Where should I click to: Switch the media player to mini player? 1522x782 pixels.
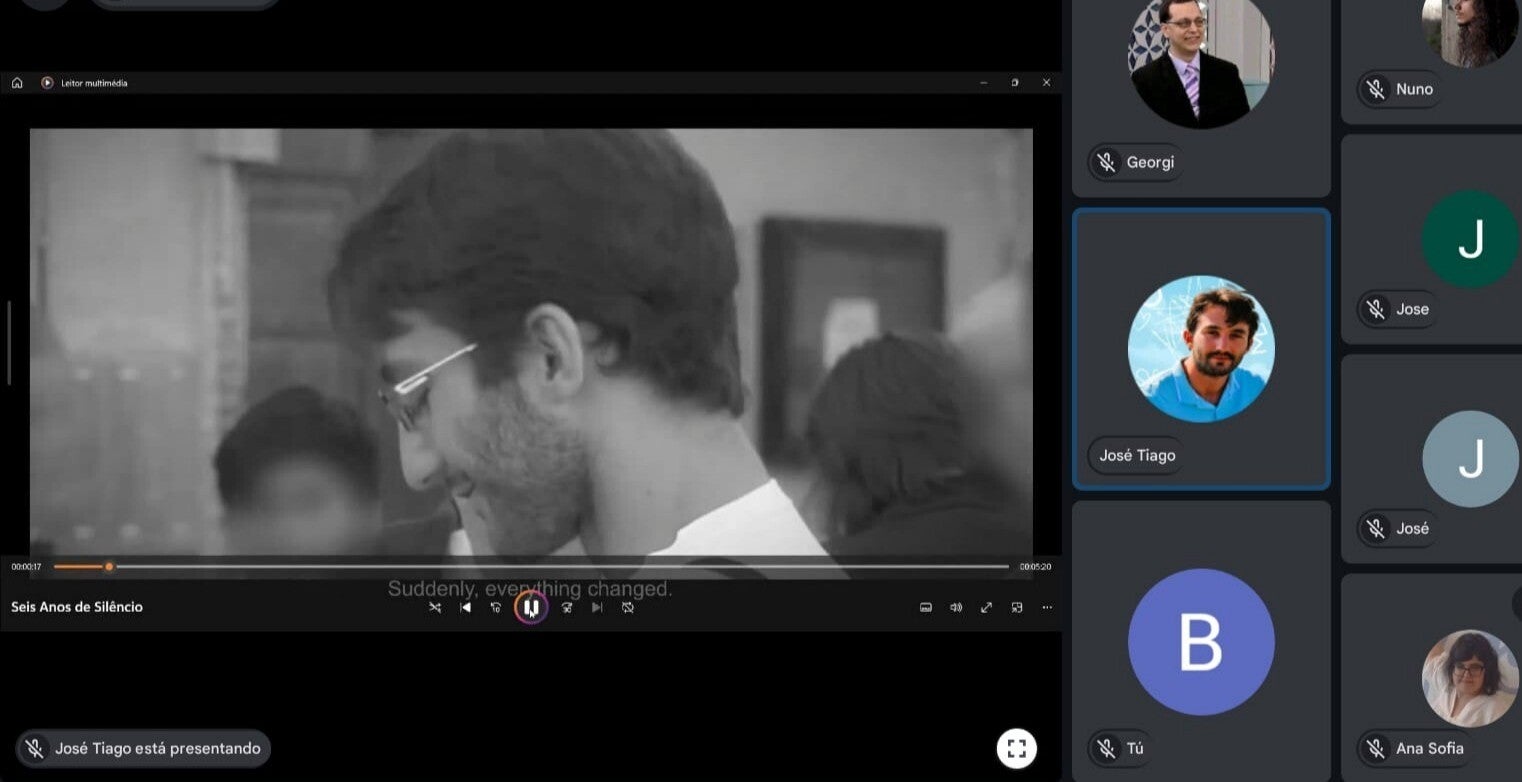pyautogui.click(x=1017, y=607)
